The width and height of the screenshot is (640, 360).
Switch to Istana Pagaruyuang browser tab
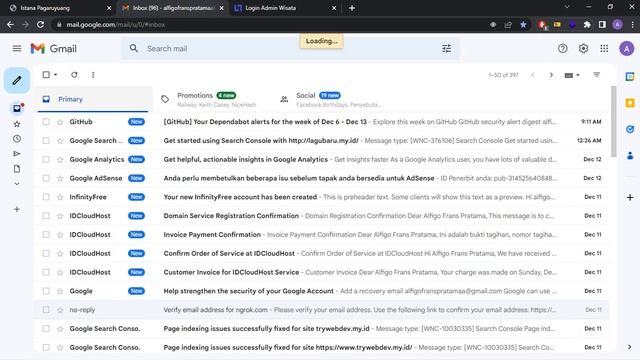60,8
